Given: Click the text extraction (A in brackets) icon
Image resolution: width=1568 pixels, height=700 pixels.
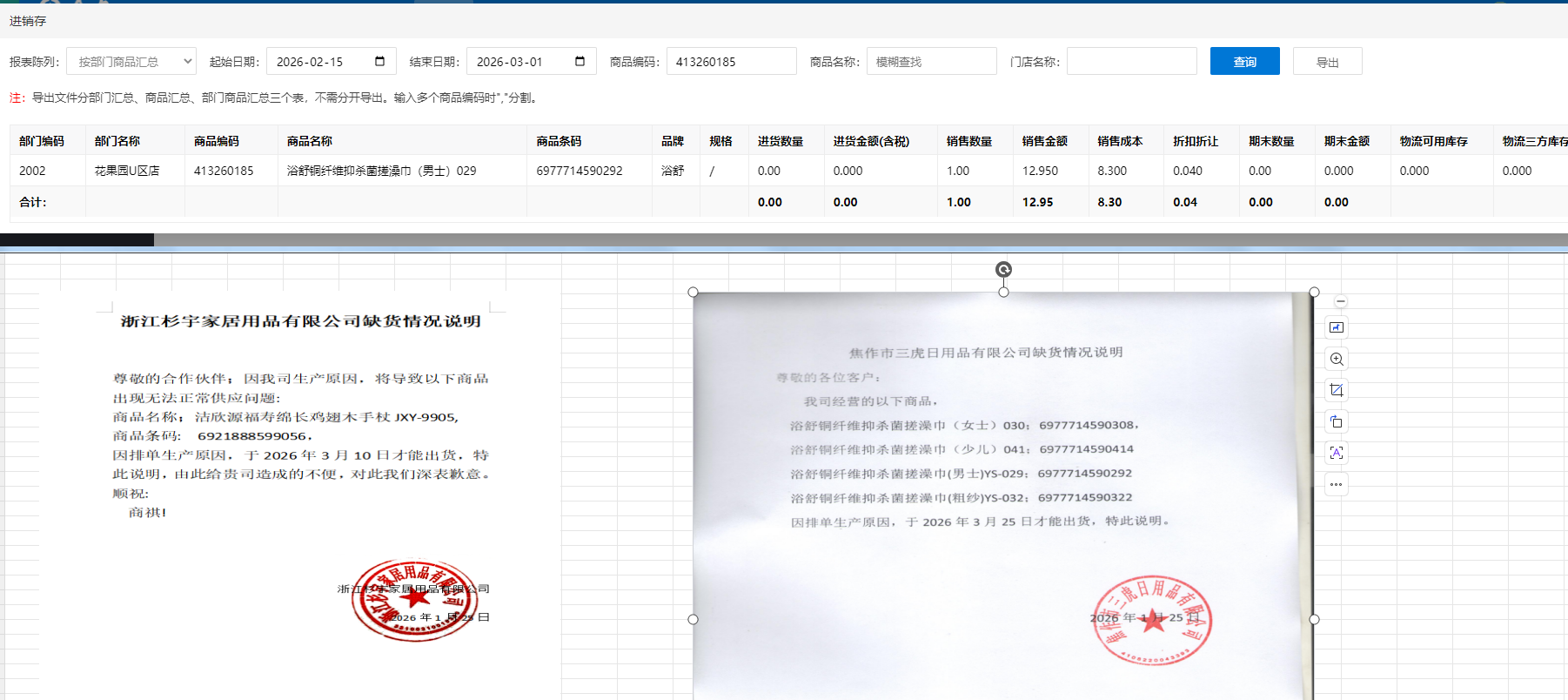Looking at the screenshot, I should (x=1337, y=453).
